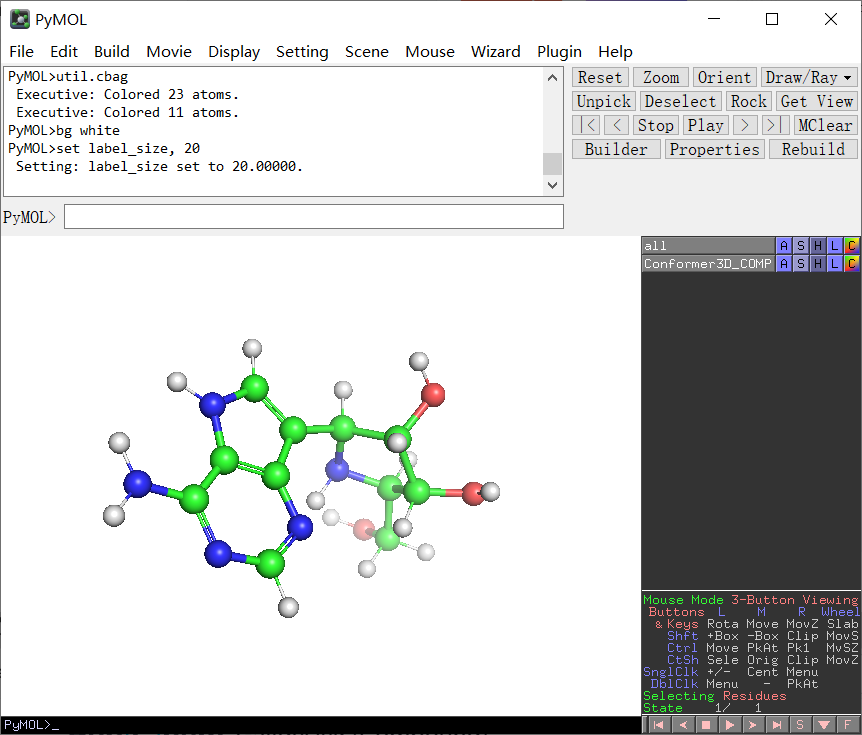Image resolution: width=862 pixels, height=735 pixels.
Task: Open the Edit menu
Action: click(x=64, y=52)
